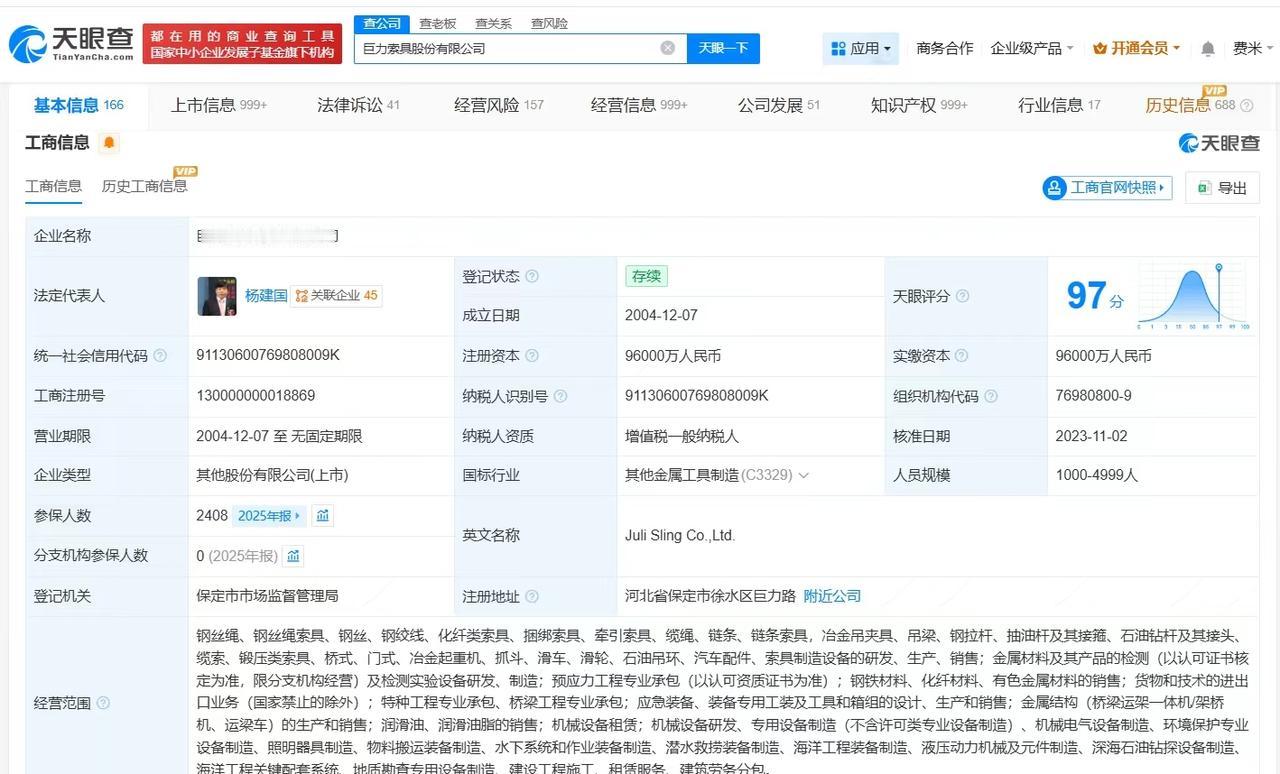
Task: Expand the 企业级产品 menu
Action: 1031,48
